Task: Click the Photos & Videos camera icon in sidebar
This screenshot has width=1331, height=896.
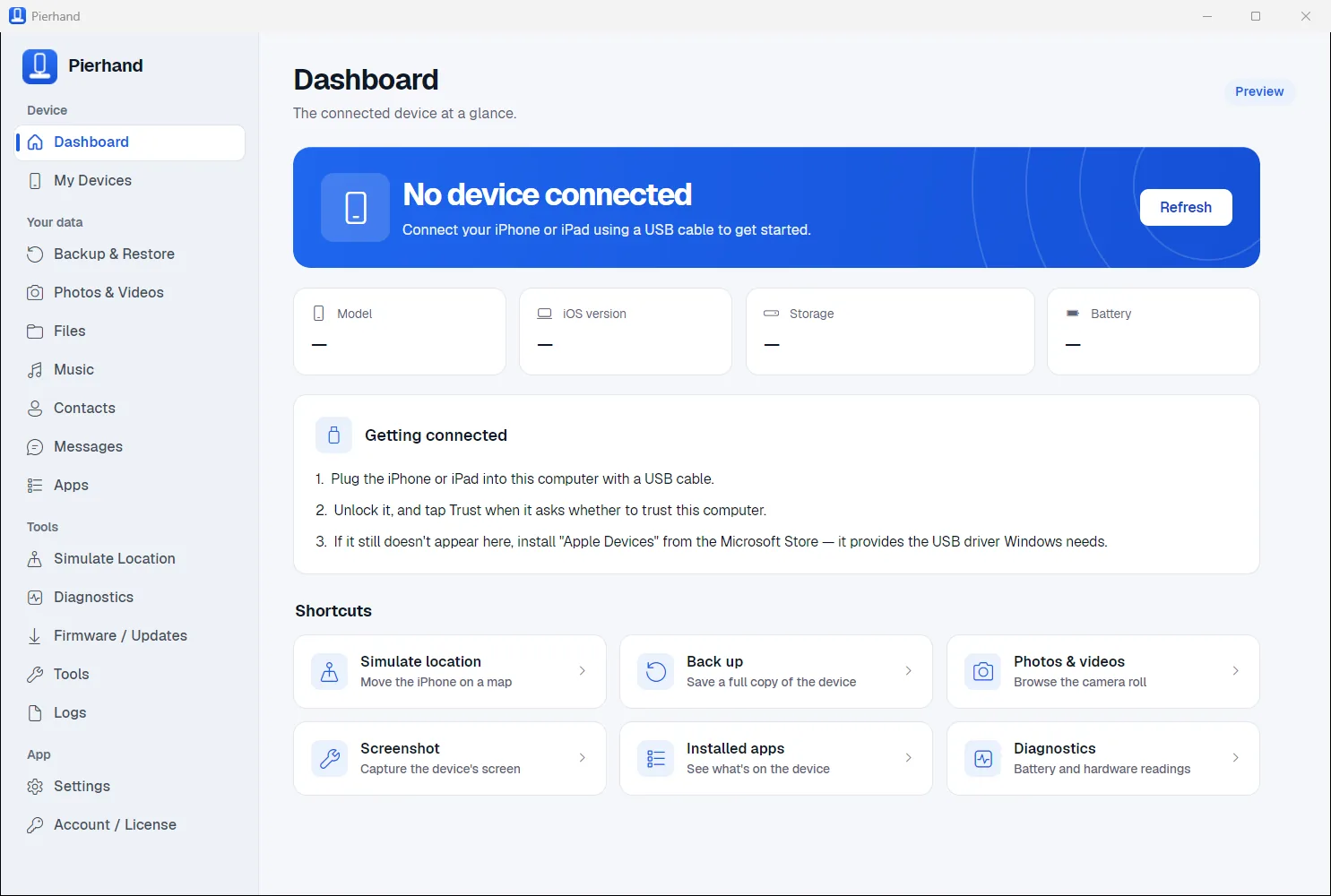Action: coord(35,293)
